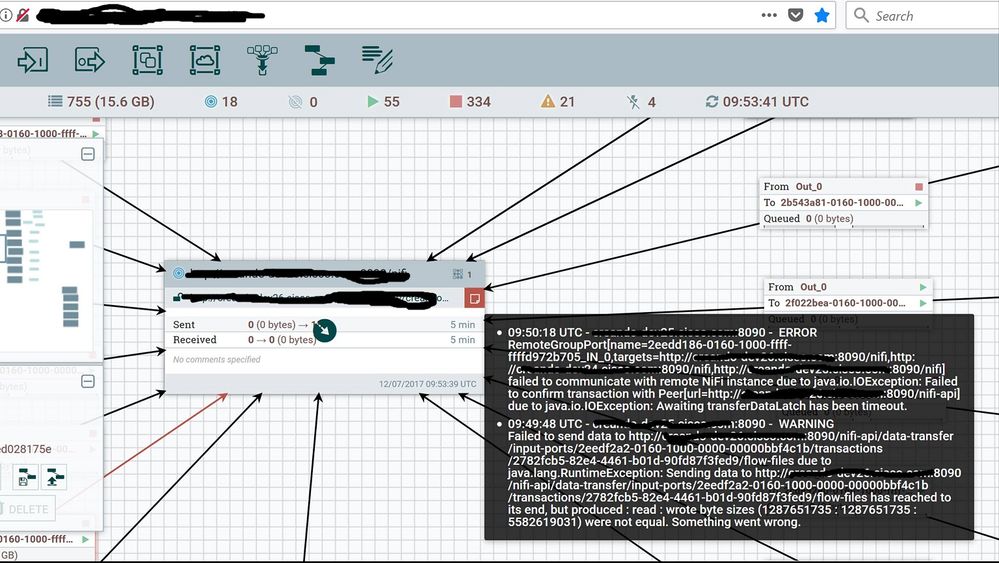Open the browser page actions ellipsis menu
Viewport: 999px width, 563px height.
pos(769,15)
